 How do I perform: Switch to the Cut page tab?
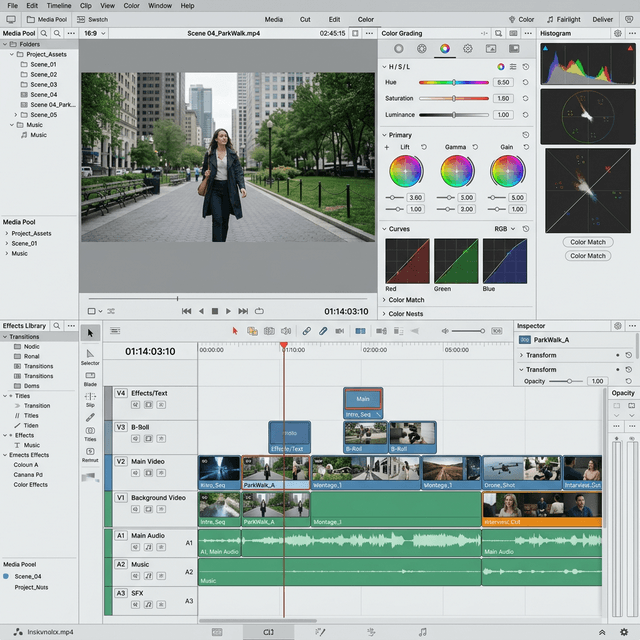tap(305, 19)
